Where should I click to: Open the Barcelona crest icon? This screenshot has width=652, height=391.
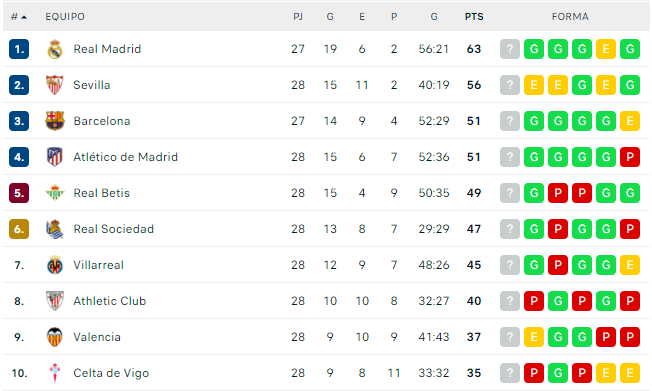coord(54,121)
